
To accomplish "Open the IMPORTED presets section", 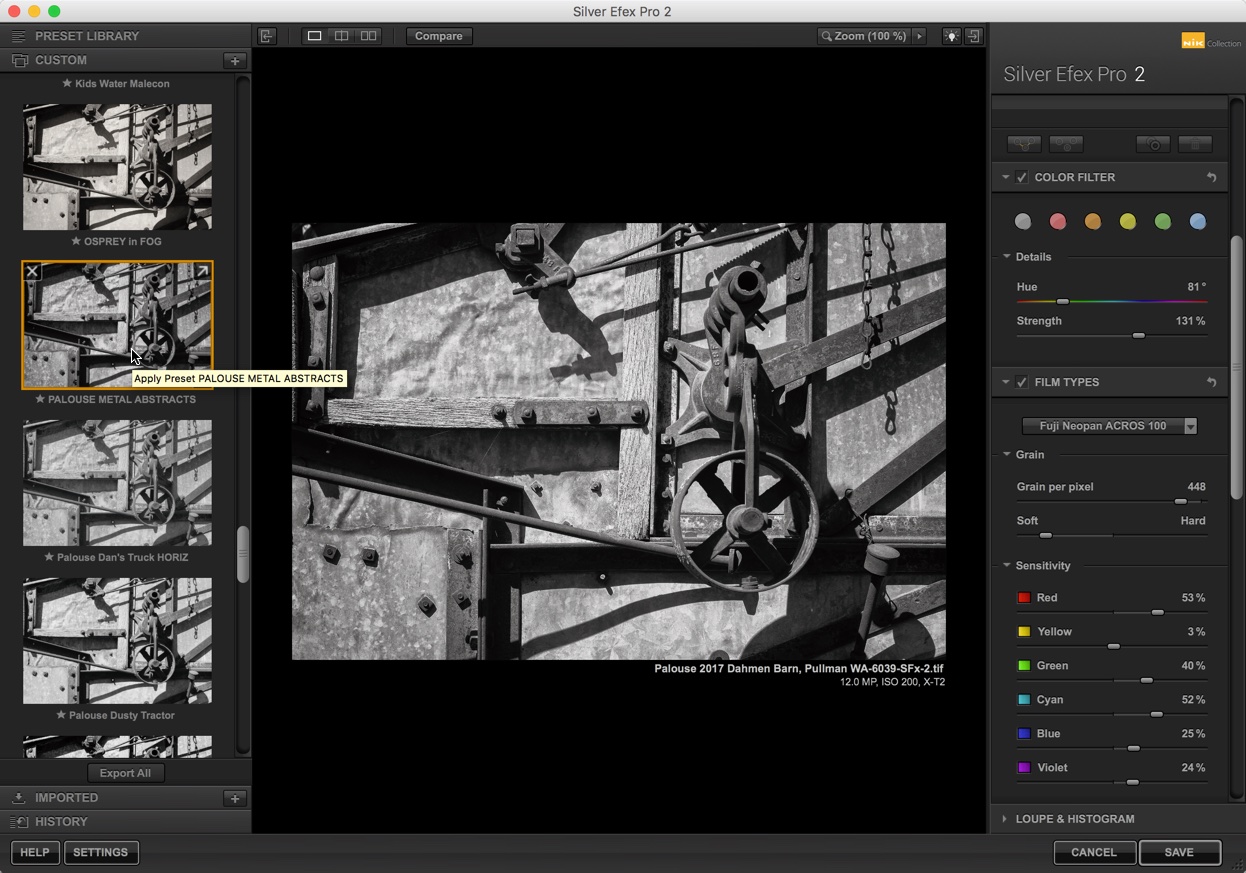I will click(x=66, y=798).
